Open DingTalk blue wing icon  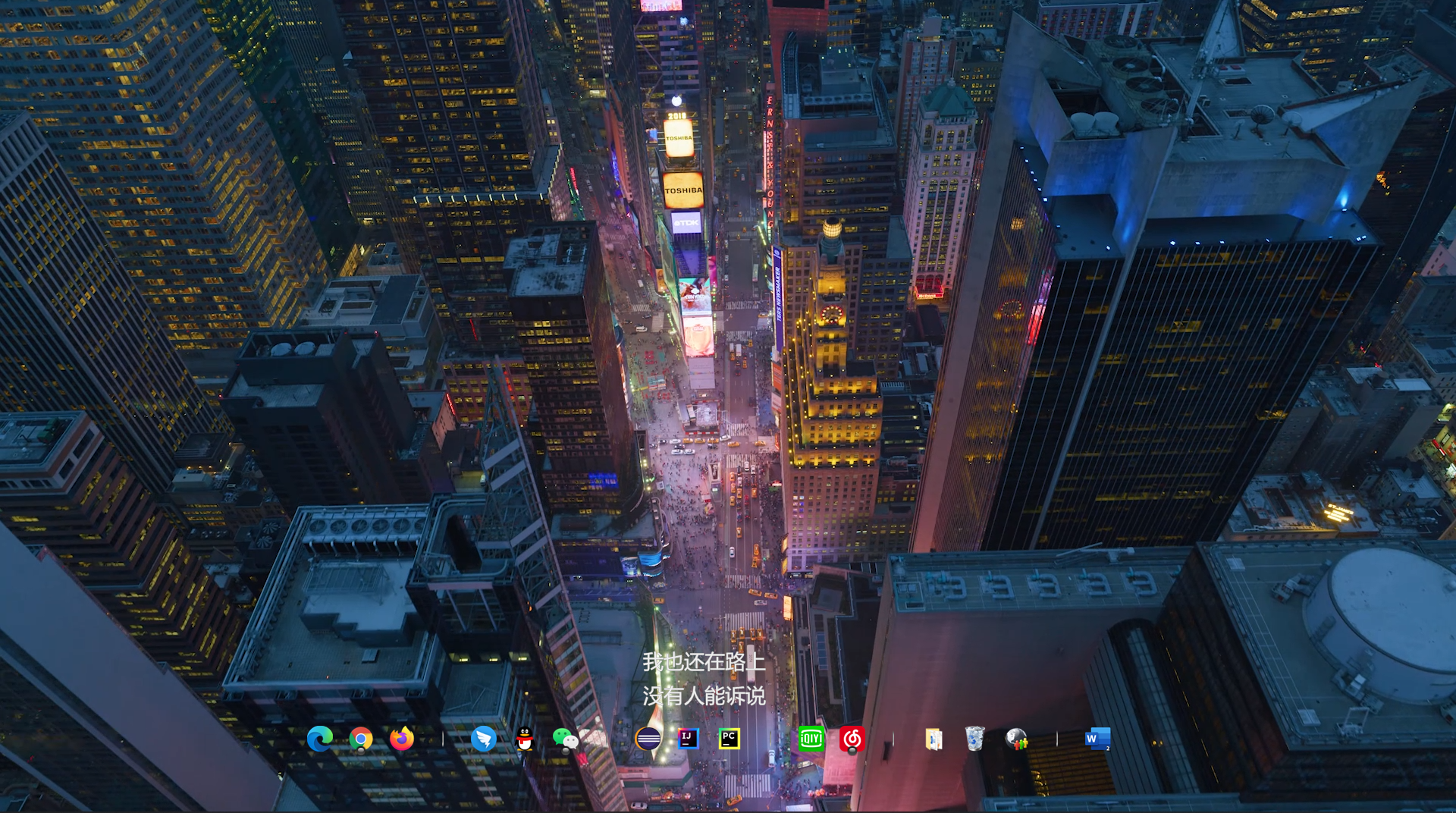pos(484,738)
